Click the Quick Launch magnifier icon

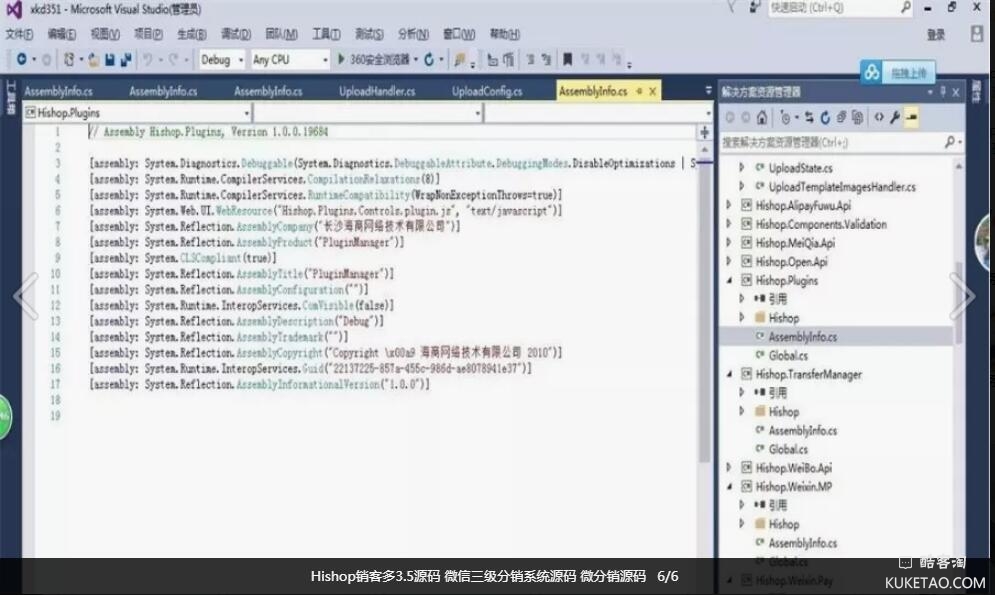pos(906,8)
